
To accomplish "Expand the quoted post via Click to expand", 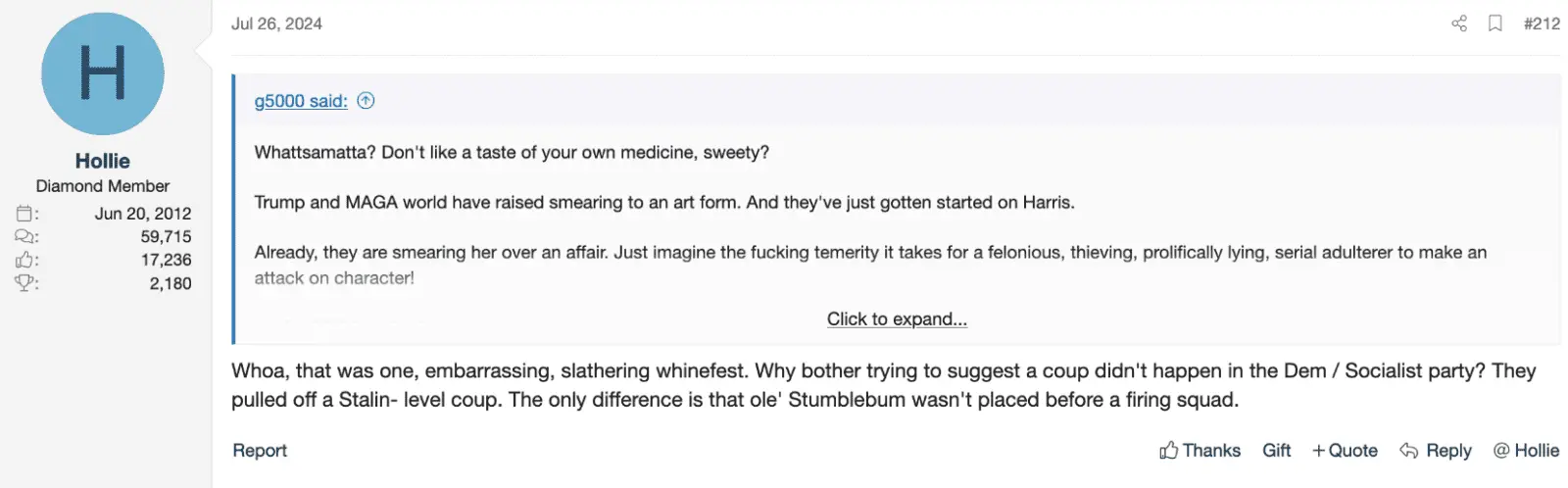I will point(897,319).
